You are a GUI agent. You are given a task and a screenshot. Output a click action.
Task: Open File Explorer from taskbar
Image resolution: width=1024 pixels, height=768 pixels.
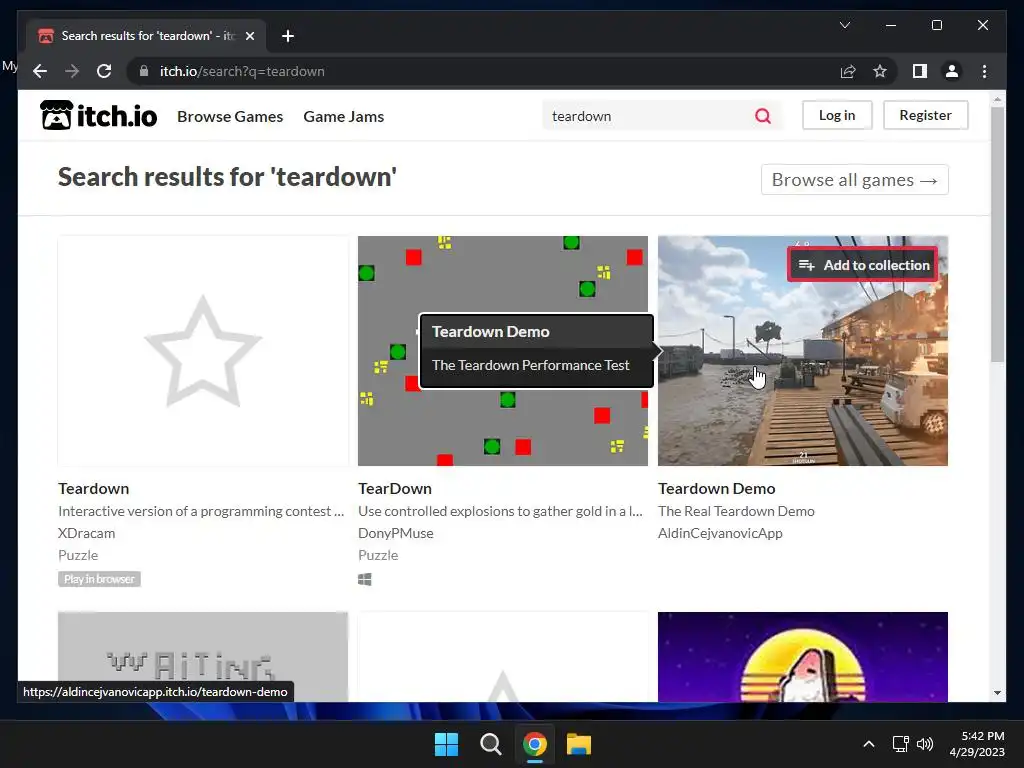(579, 744)
